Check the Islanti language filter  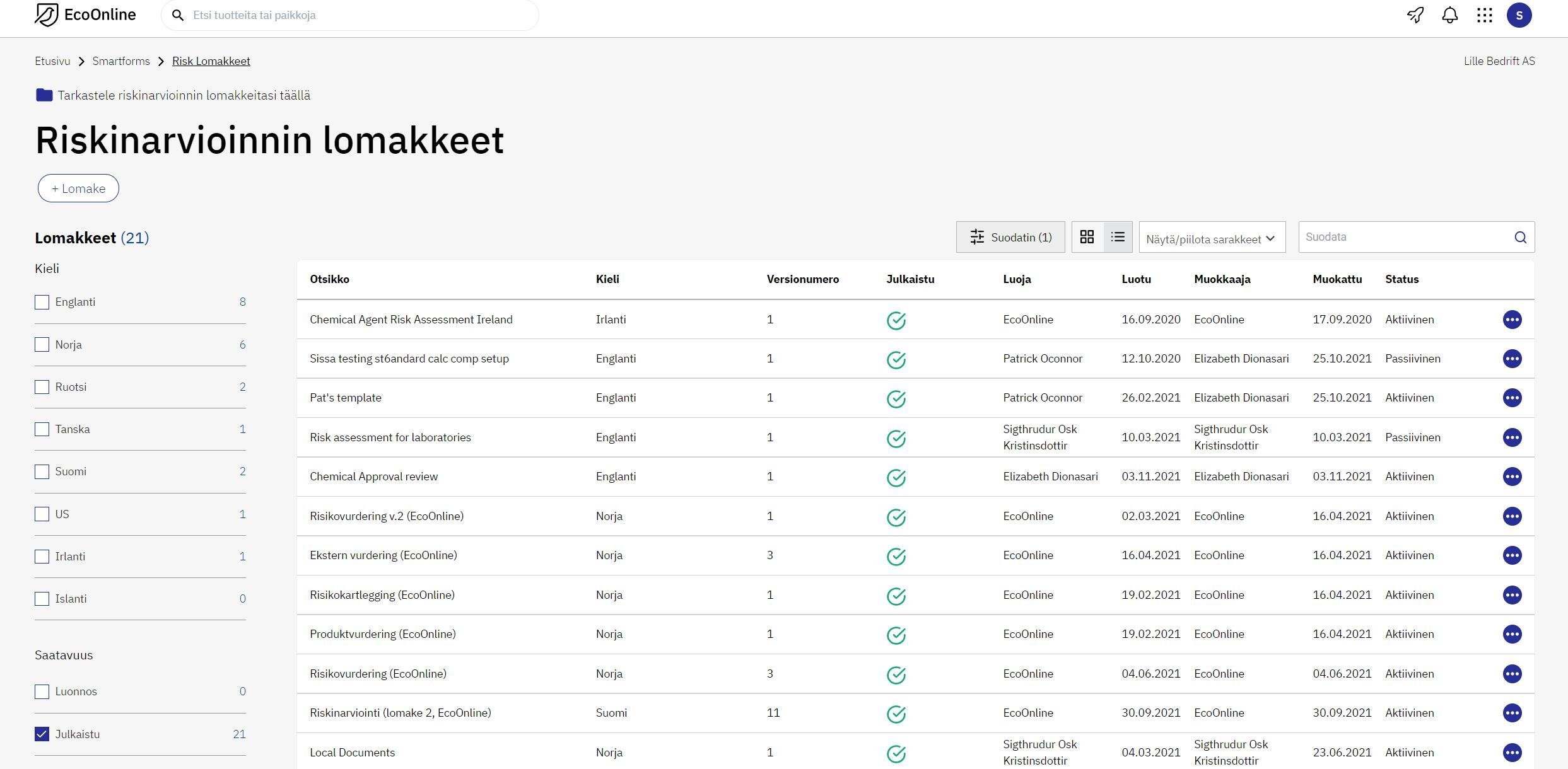[42, 599]
